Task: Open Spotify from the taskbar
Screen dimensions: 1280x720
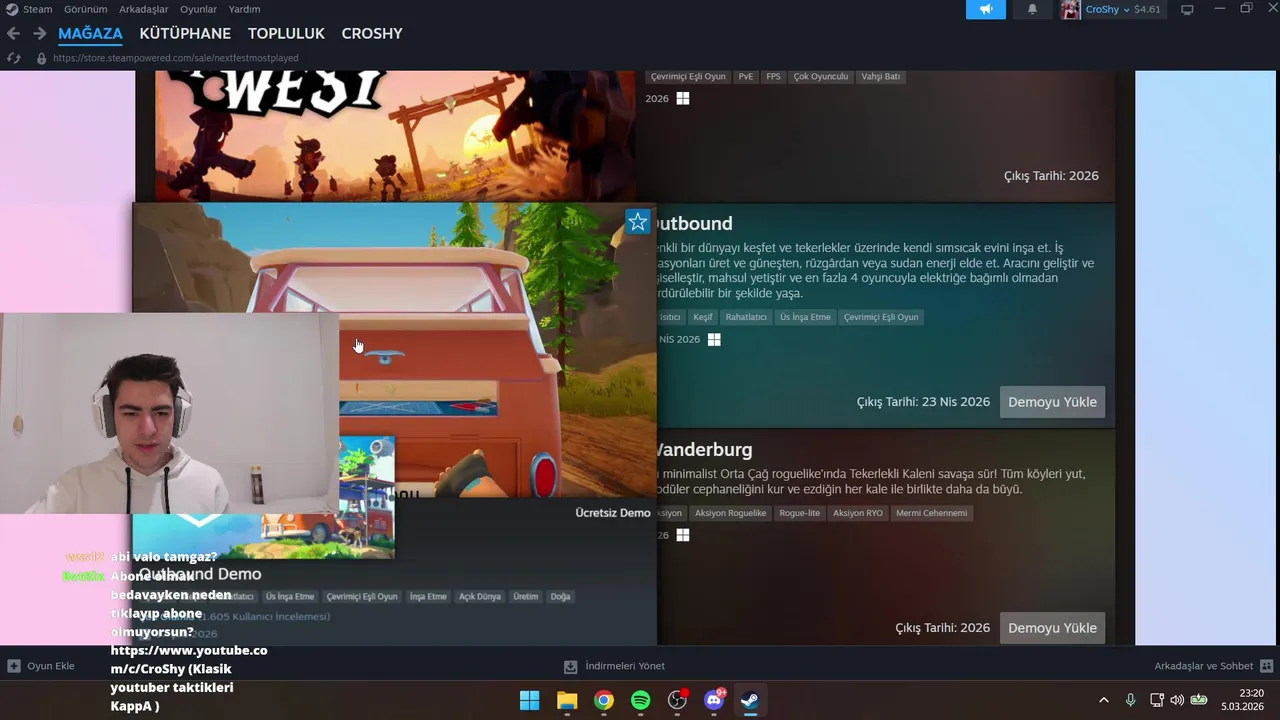Action: [641, 700]
